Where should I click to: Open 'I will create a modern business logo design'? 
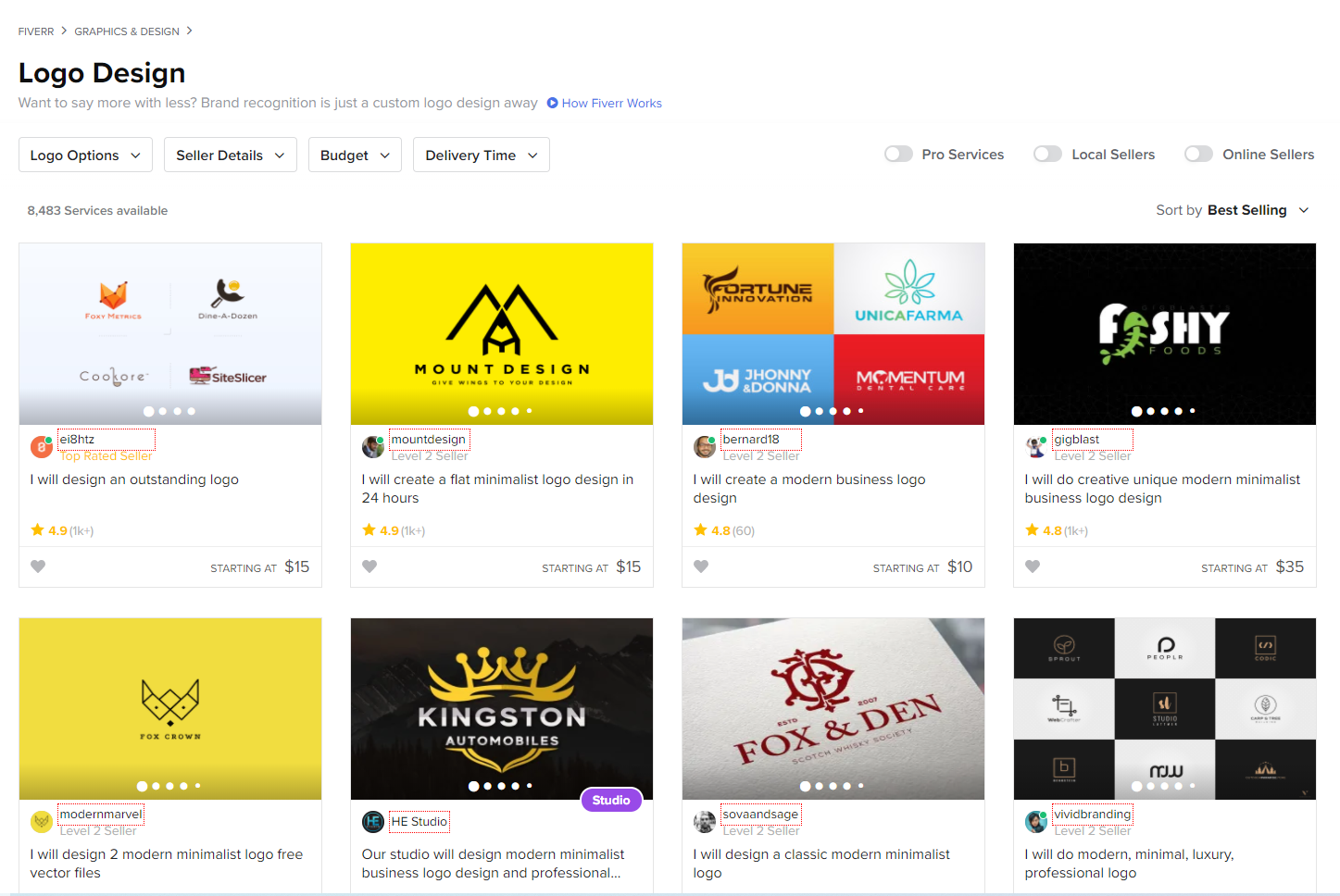(x=809, y=489)
